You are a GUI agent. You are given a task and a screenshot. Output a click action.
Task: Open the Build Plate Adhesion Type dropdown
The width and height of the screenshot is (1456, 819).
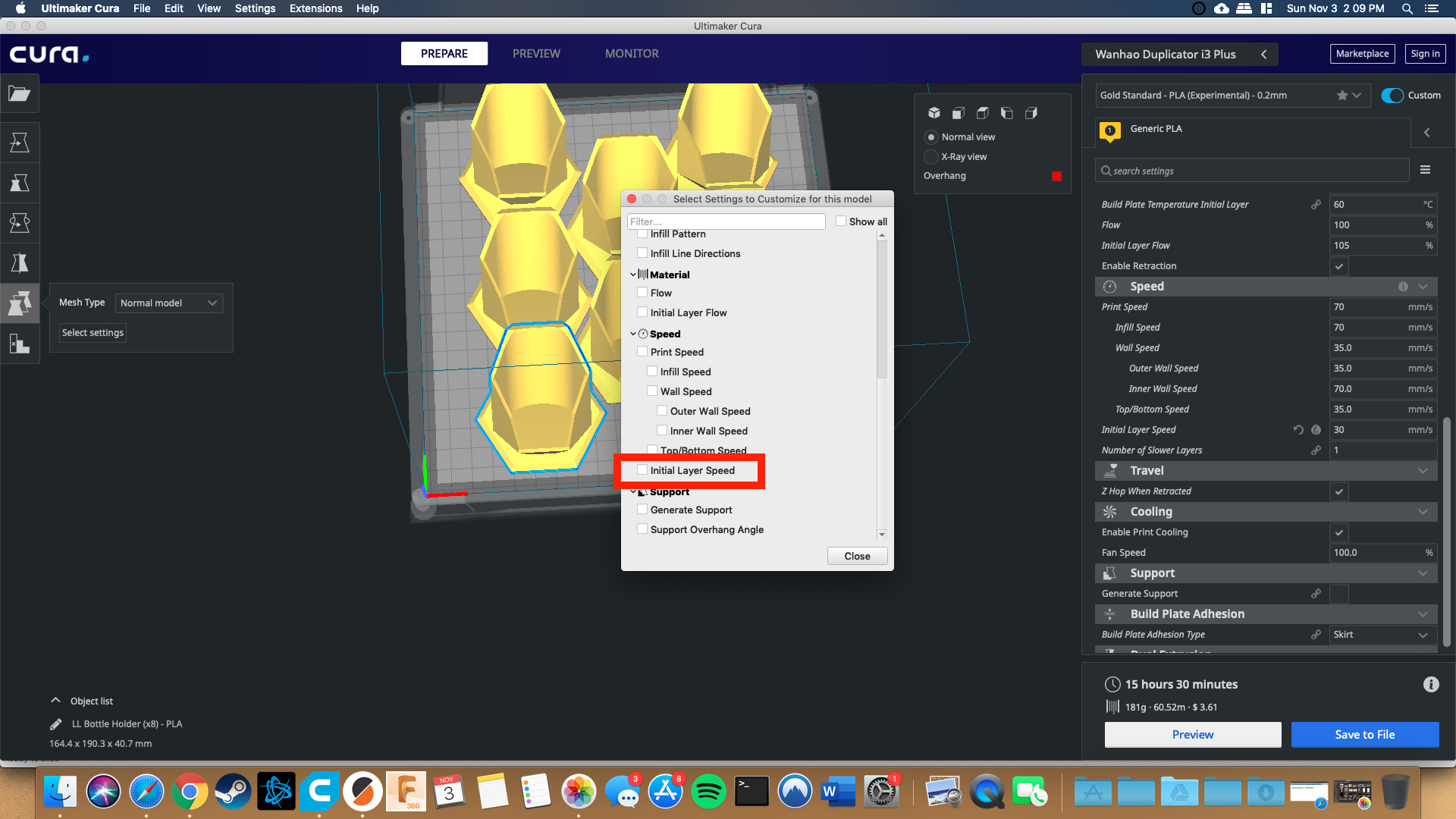point(1382,635)
